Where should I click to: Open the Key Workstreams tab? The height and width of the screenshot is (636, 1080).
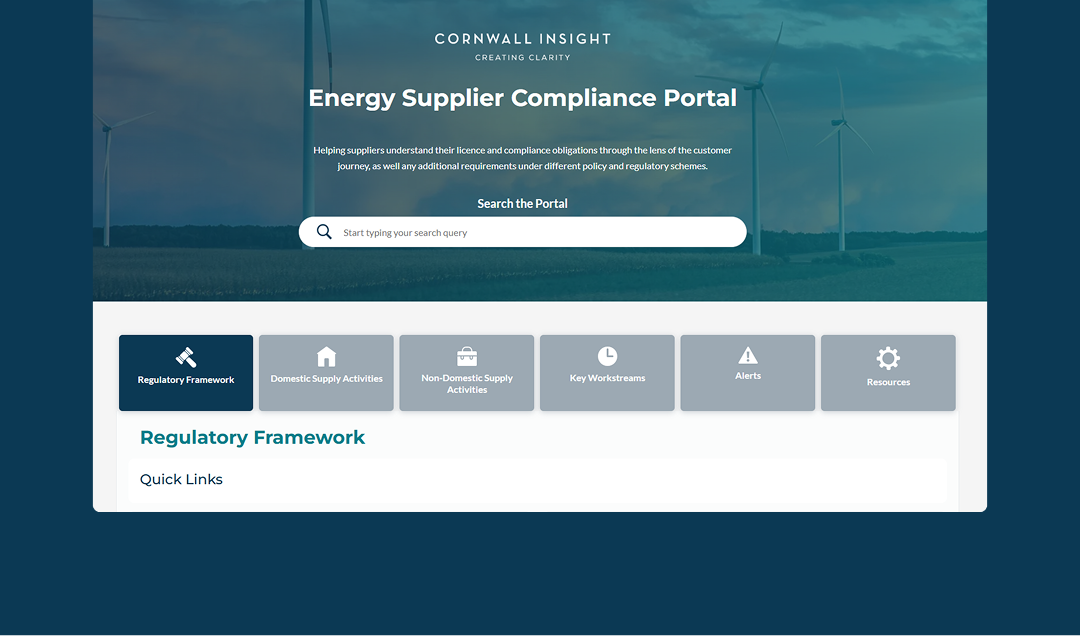pos(608,373)
